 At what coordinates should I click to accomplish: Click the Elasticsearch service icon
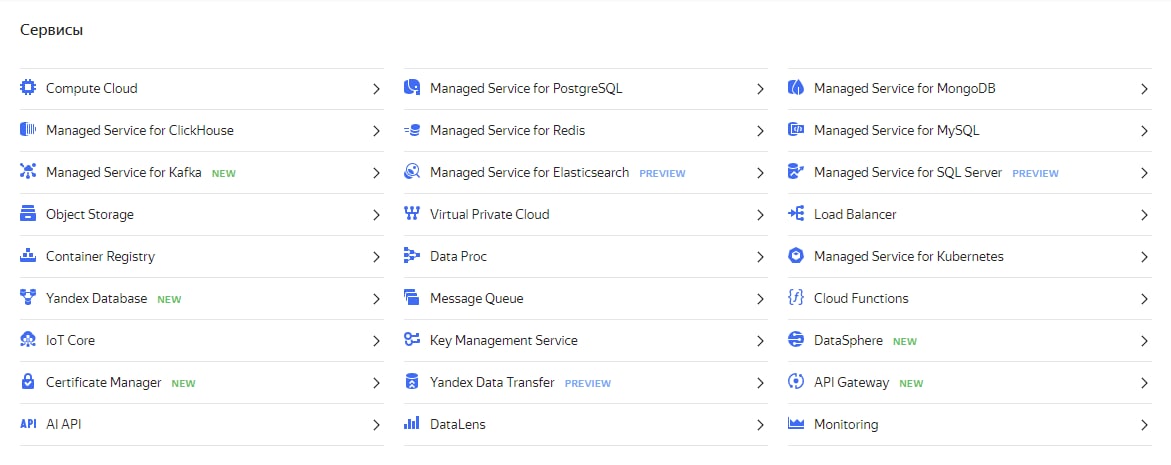411,172
